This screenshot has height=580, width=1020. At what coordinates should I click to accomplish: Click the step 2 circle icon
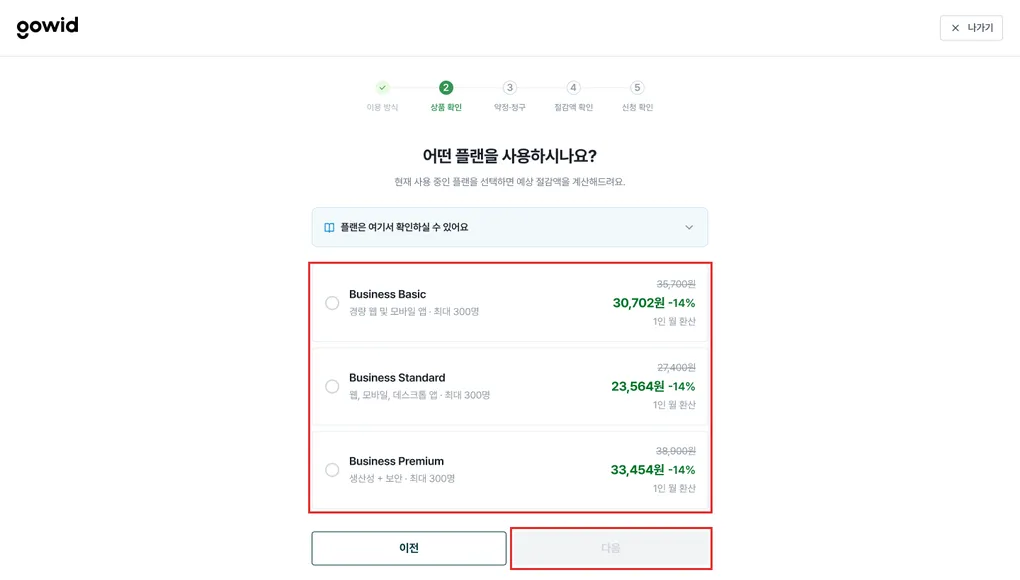446,87
